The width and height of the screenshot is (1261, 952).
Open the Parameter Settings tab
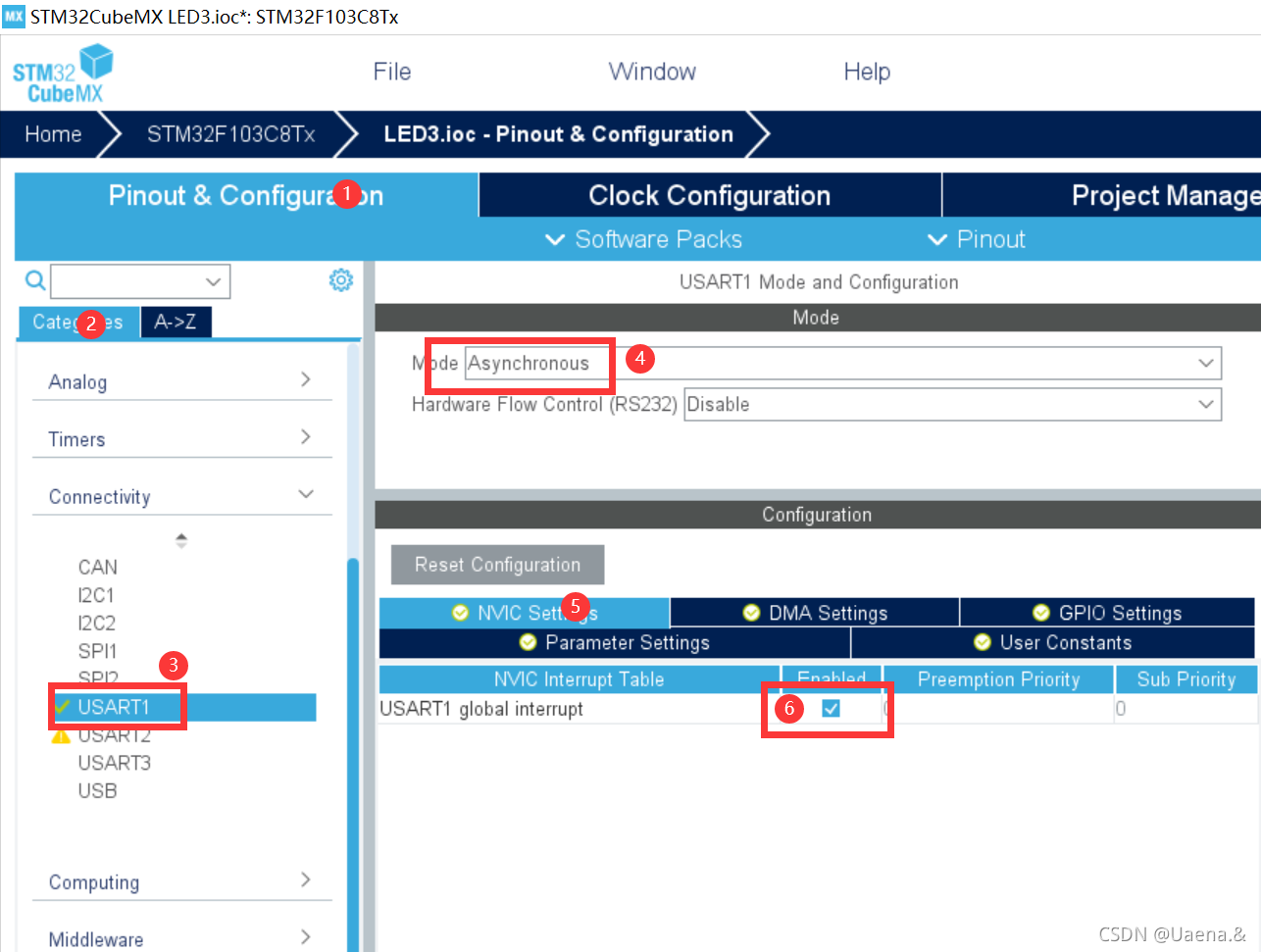tap(615, 642)
